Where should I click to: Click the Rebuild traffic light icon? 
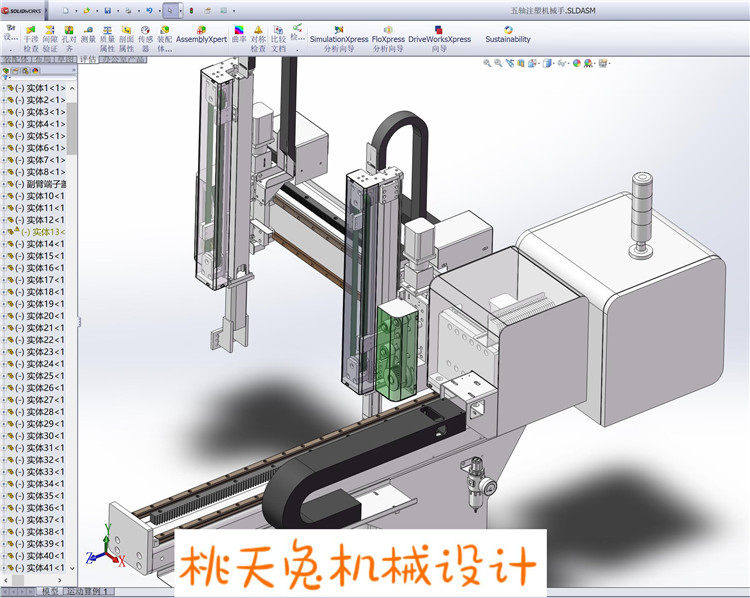coord(191,11)
